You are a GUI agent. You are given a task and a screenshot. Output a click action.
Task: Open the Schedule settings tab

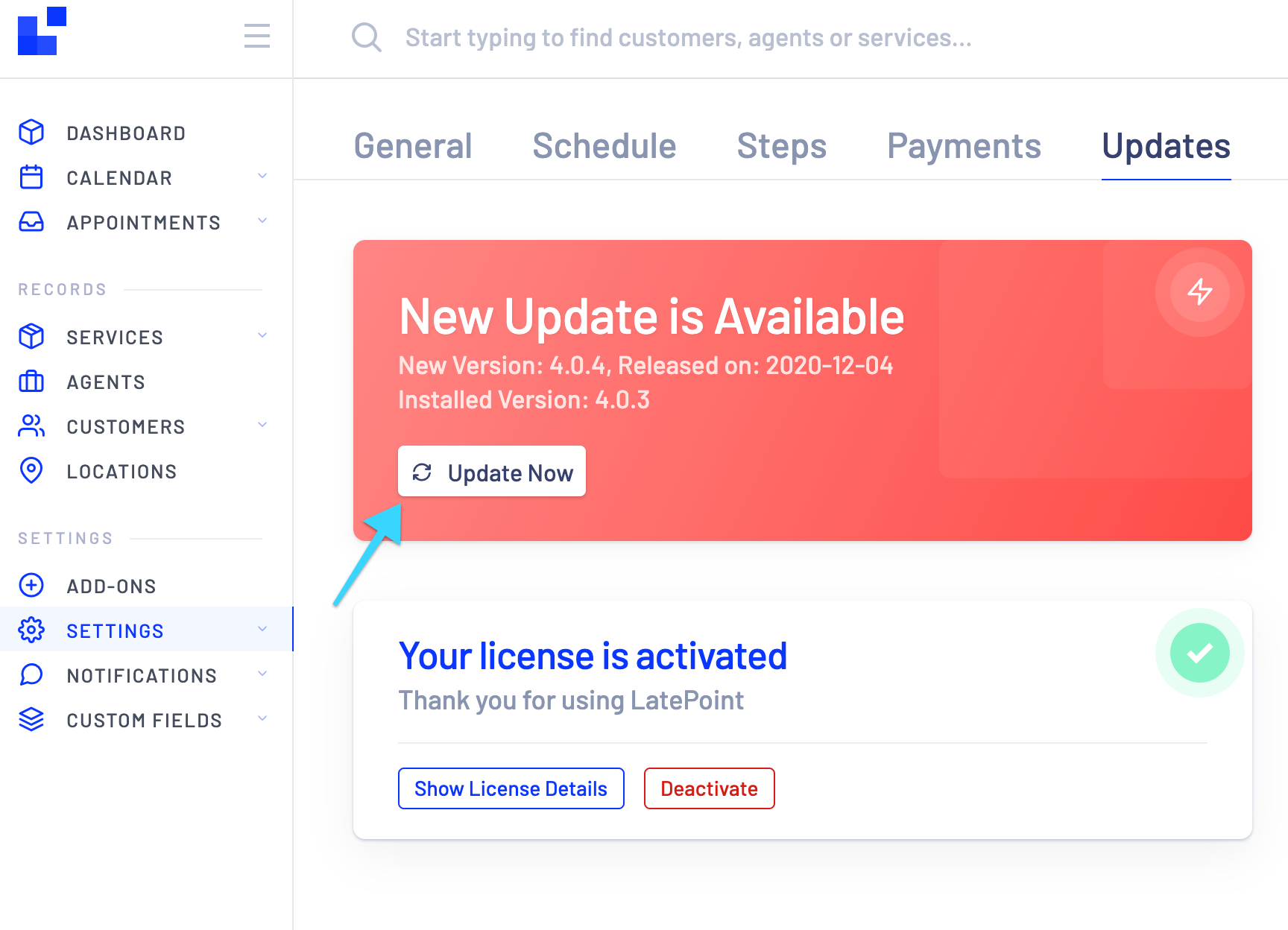click(x=604, y=146)
